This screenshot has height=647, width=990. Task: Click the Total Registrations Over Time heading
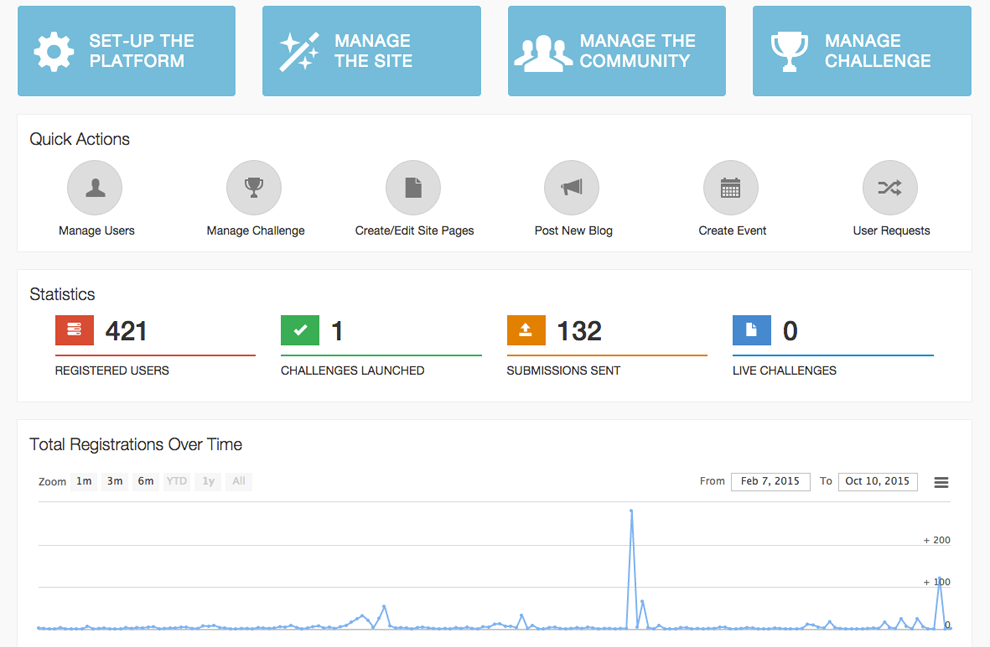point(136,444)
